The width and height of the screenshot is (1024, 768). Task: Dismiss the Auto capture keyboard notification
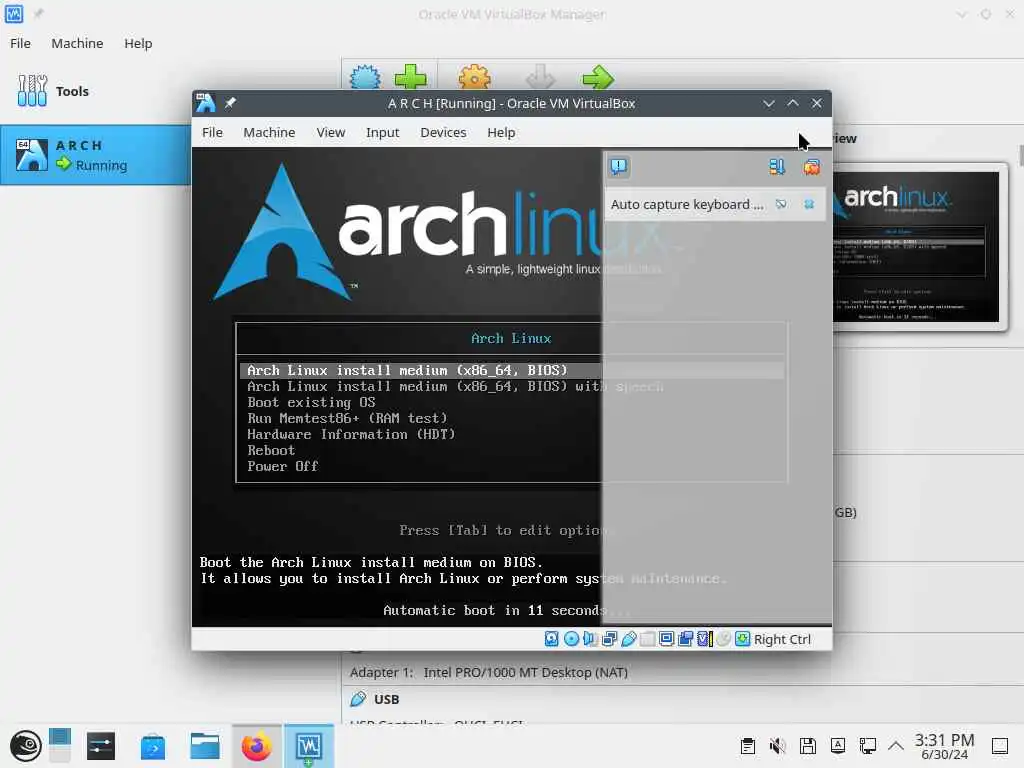pyautogui.click(x=809, y=204)
